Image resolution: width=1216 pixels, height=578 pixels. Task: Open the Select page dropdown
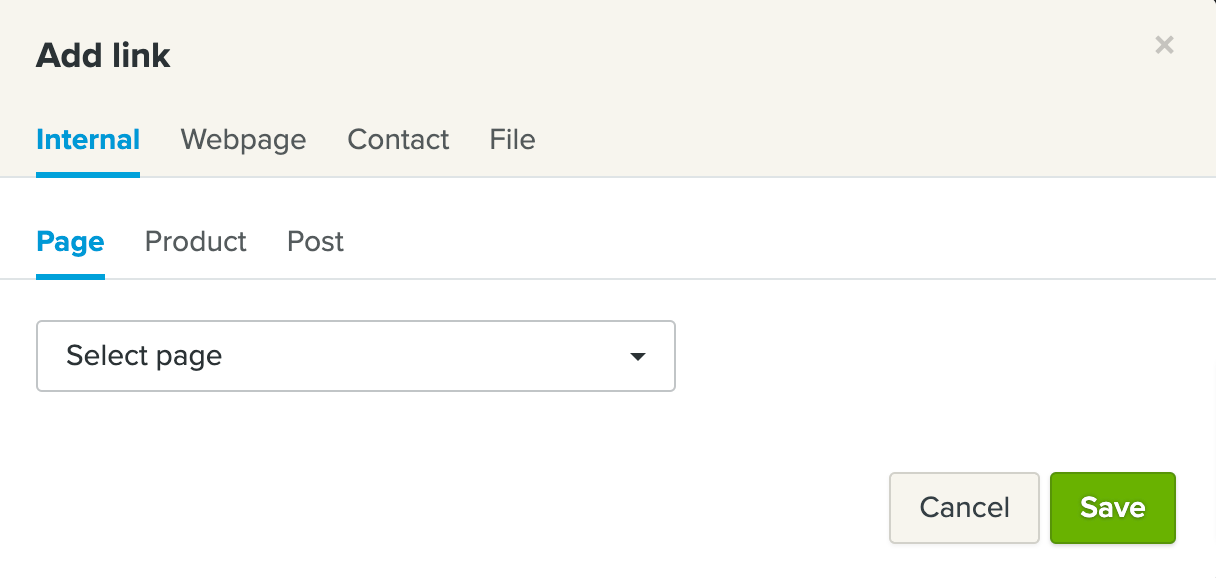355,356
